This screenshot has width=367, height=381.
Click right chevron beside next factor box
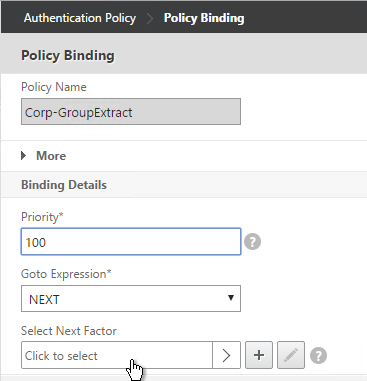(226, 355)
